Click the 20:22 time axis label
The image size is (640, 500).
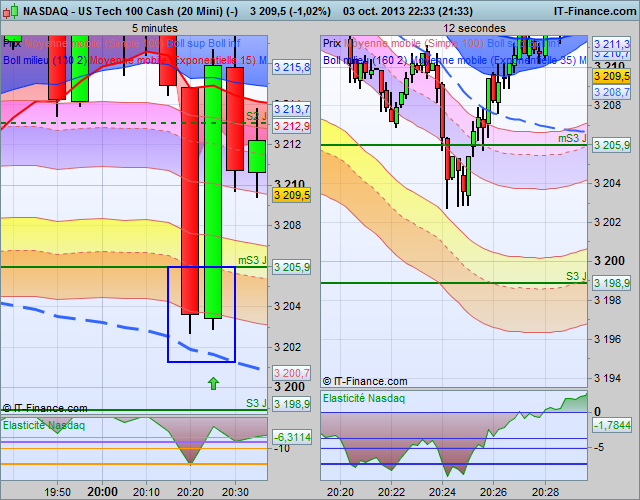[x=391, y=492]
